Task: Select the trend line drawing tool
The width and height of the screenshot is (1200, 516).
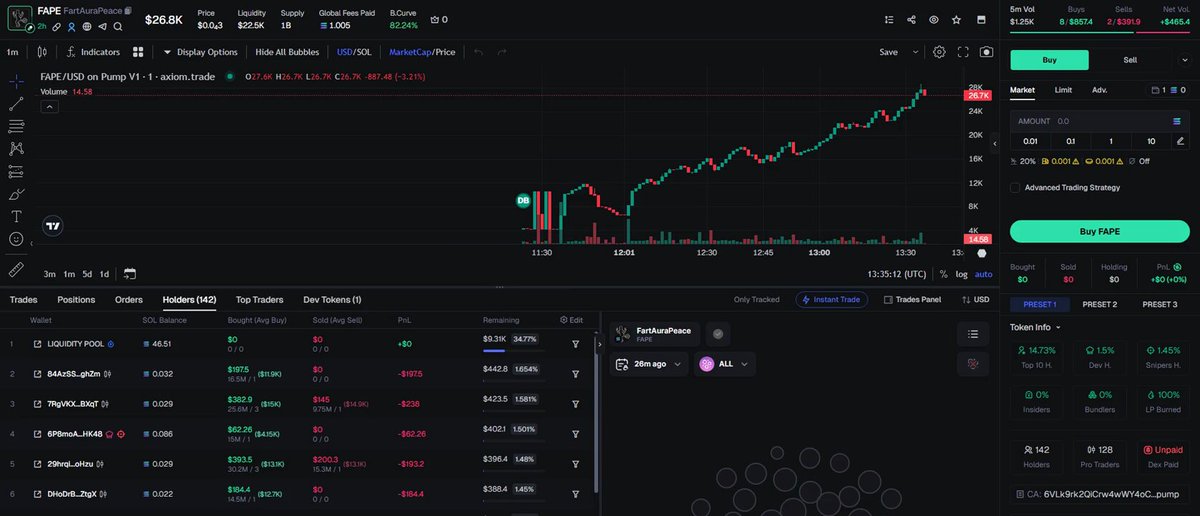Action: tap(17, 103)
